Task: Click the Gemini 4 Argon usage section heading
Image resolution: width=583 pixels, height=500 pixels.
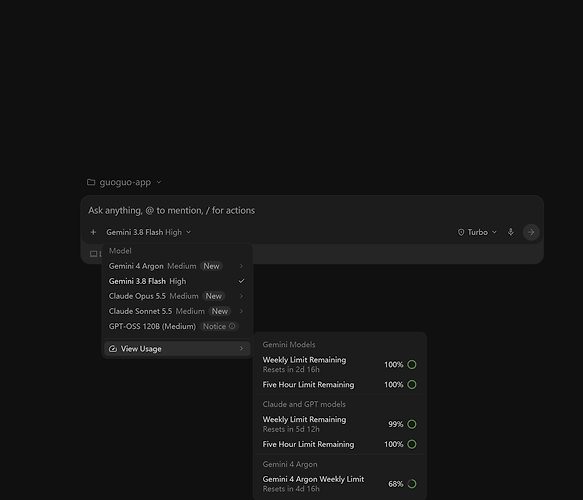Action: [290, 464]
